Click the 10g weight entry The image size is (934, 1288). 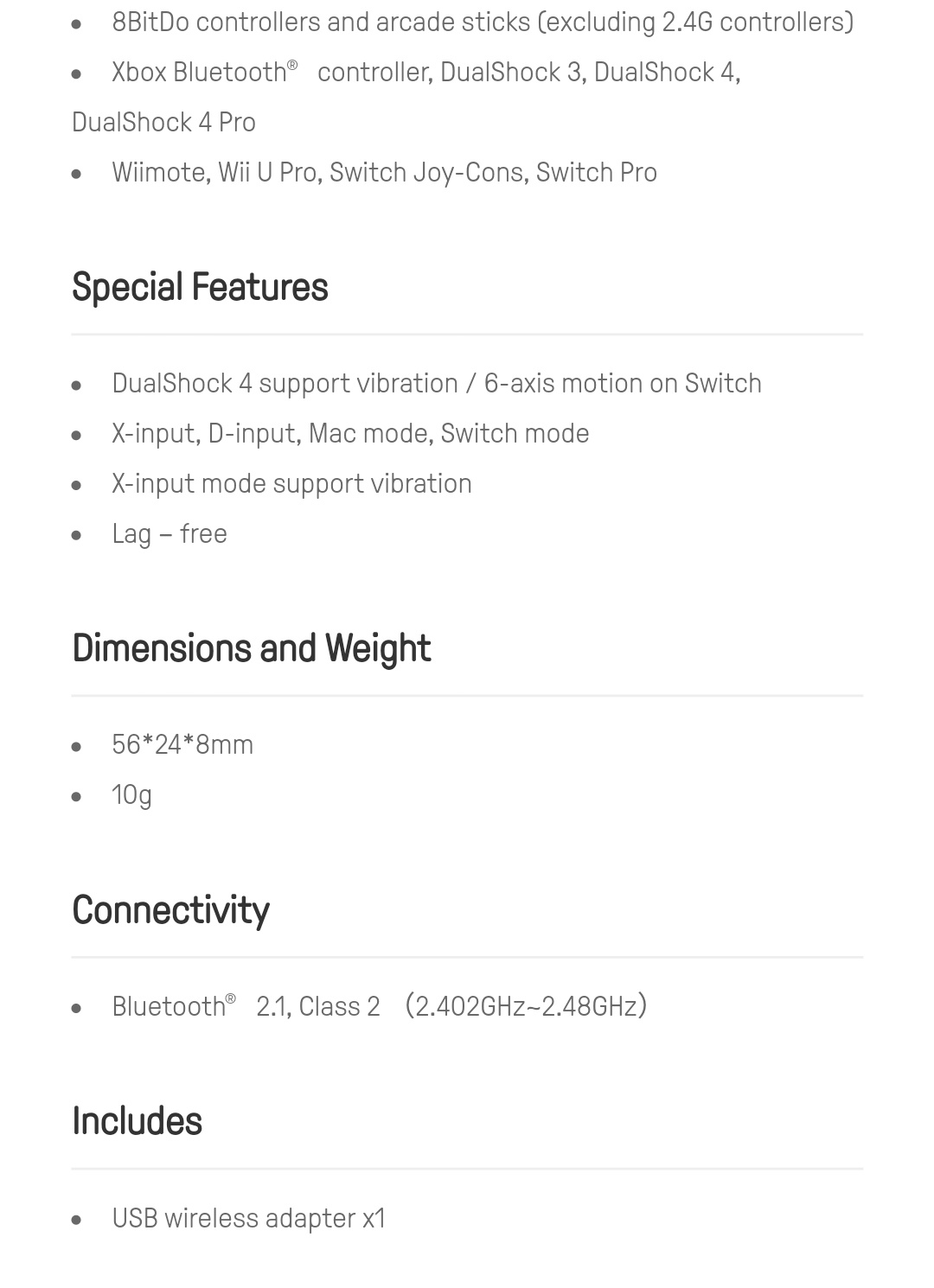pos(131,795)
